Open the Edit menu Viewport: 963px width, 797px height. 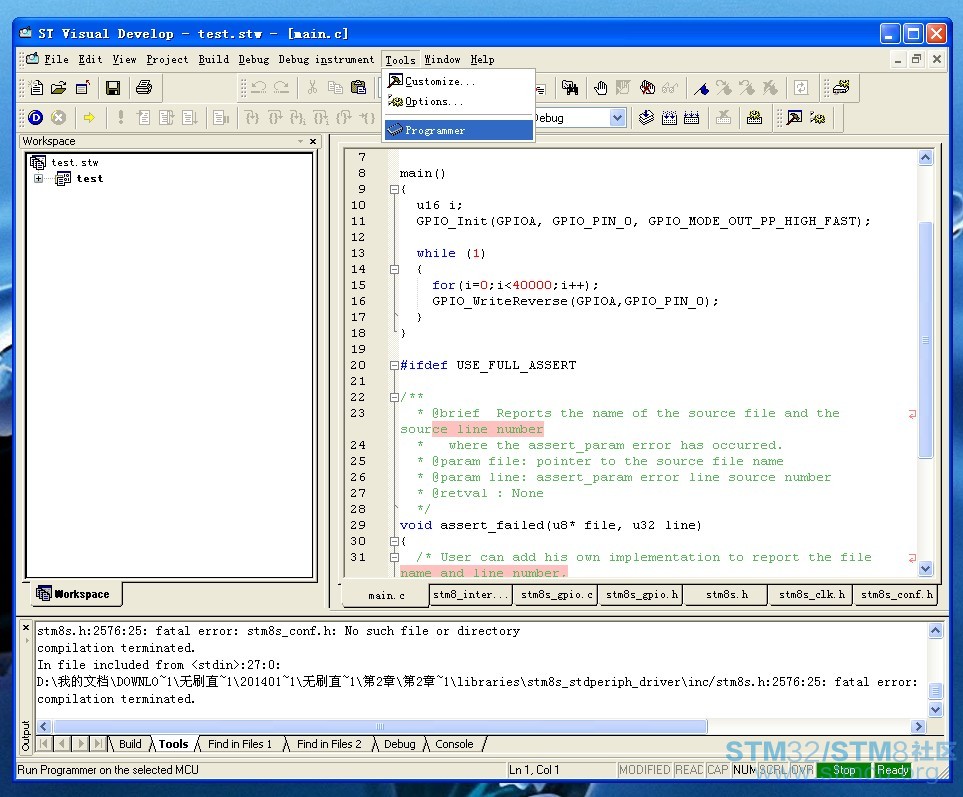[x=90, y=60]
